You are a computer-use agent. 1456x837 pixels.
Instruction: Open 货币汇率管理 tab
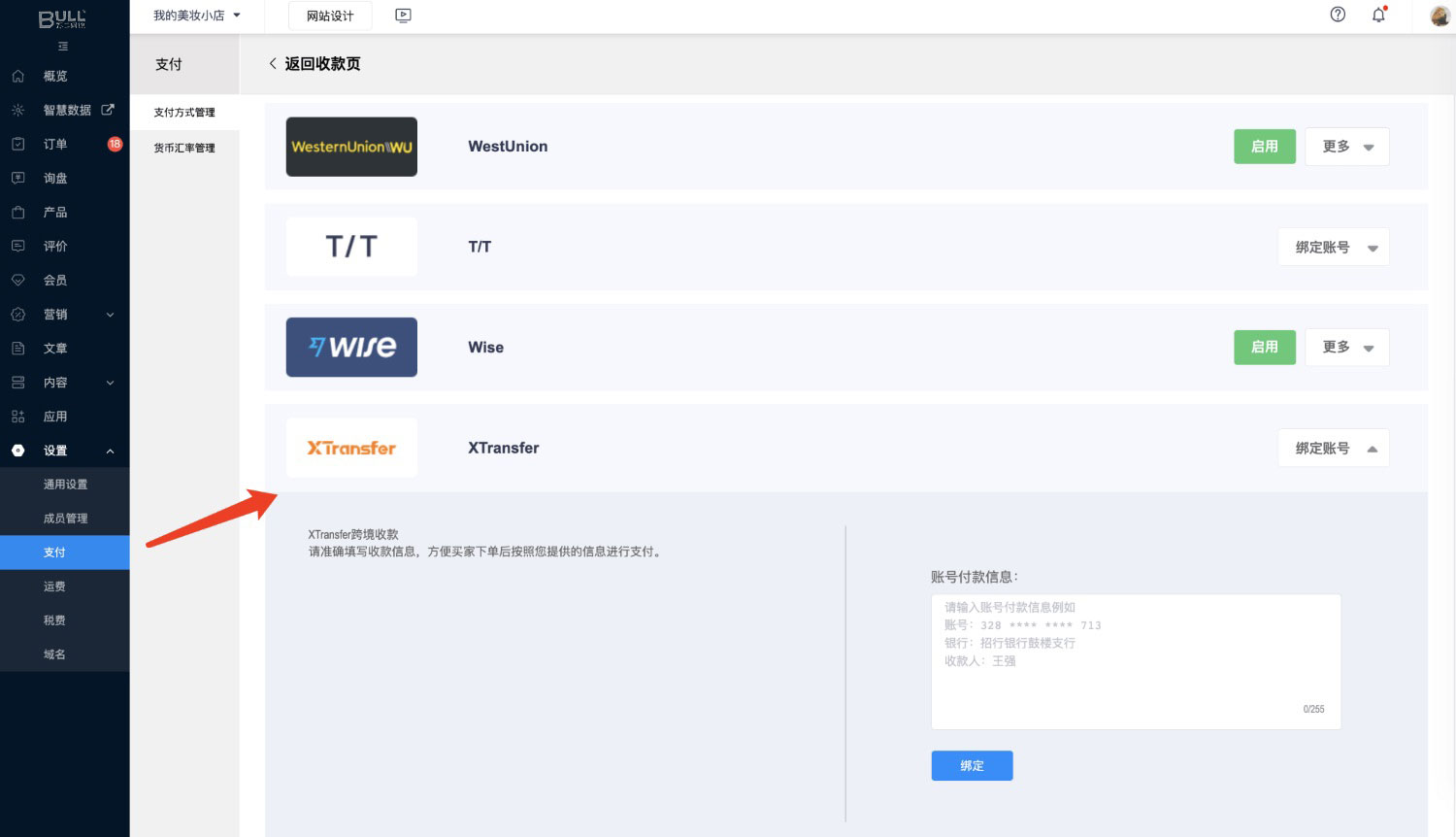(184, 149)
